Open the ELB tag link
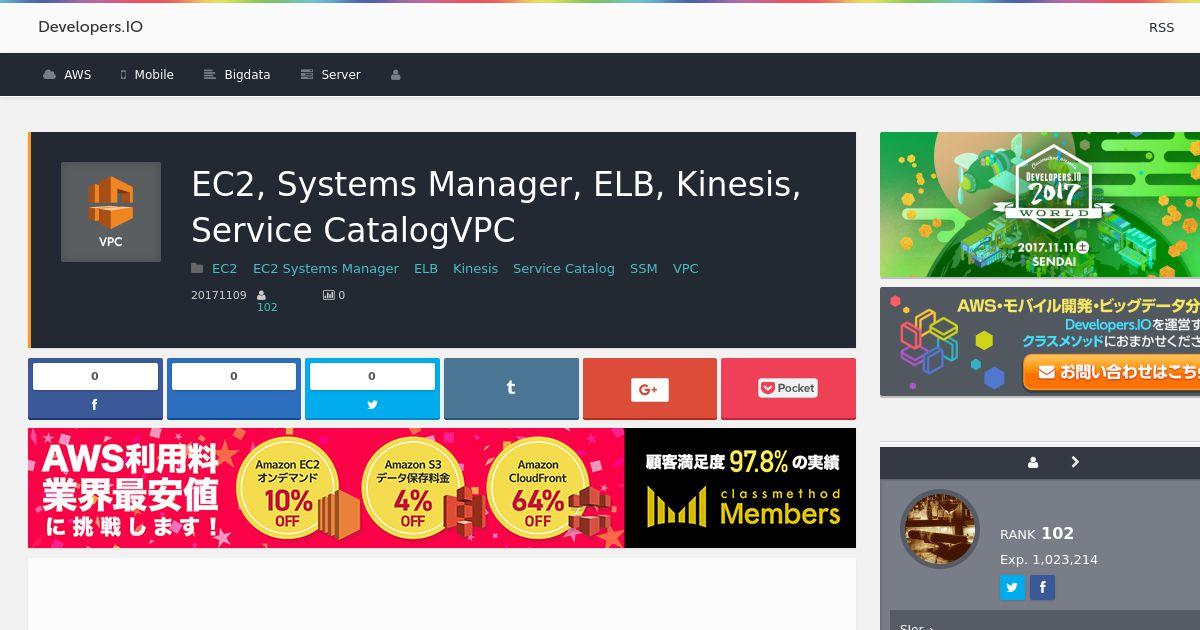This screenshot has width=1200, height=630. [426, 269]
